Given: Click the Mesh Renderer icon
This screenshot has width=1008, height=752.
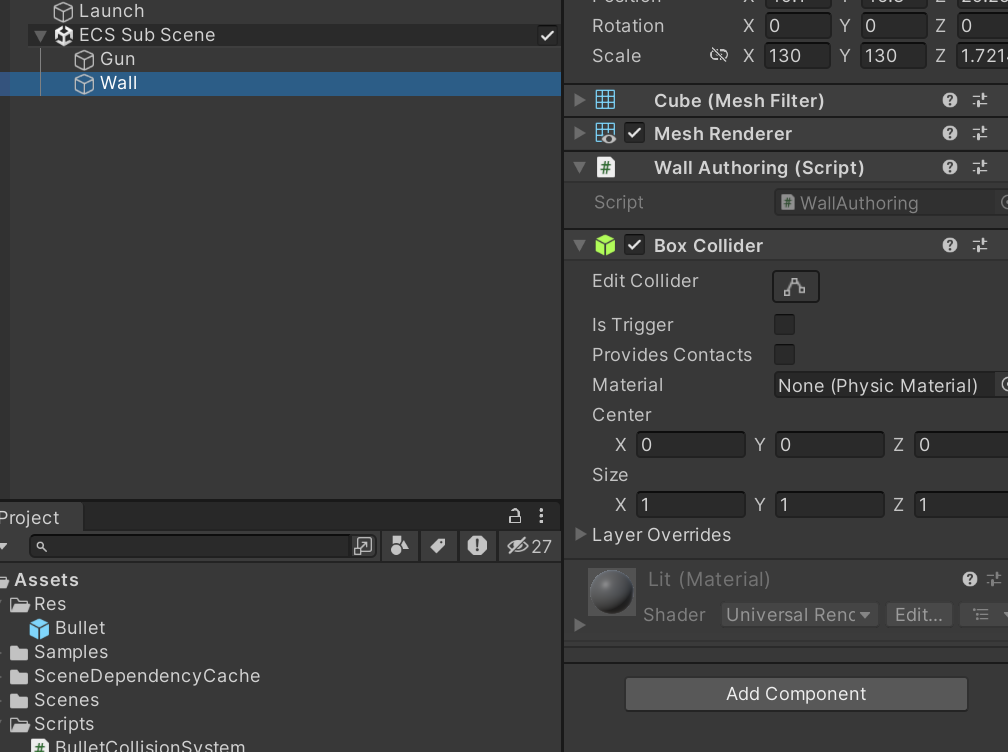Looking at the screenshot, I should 605,133.
